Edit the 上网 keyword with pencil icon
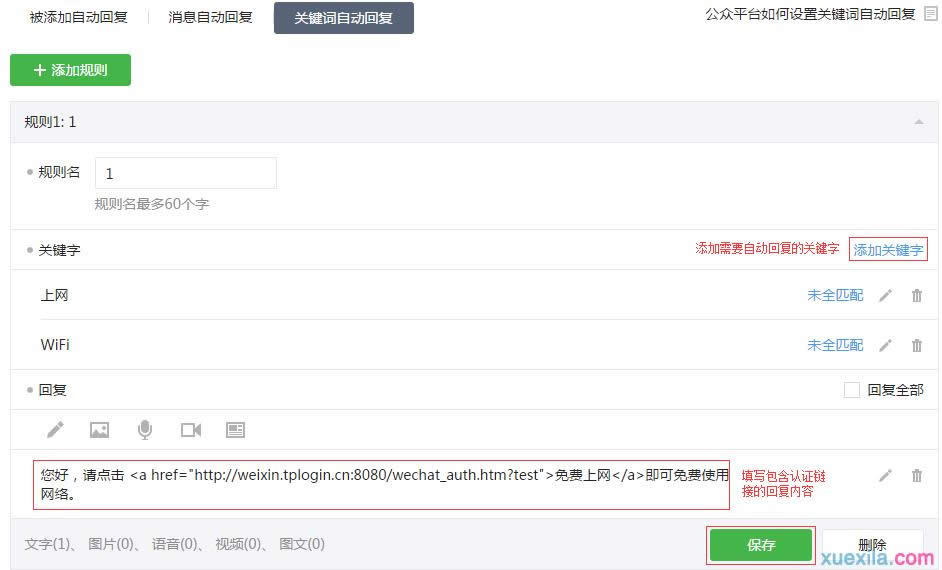 (885, 296)
